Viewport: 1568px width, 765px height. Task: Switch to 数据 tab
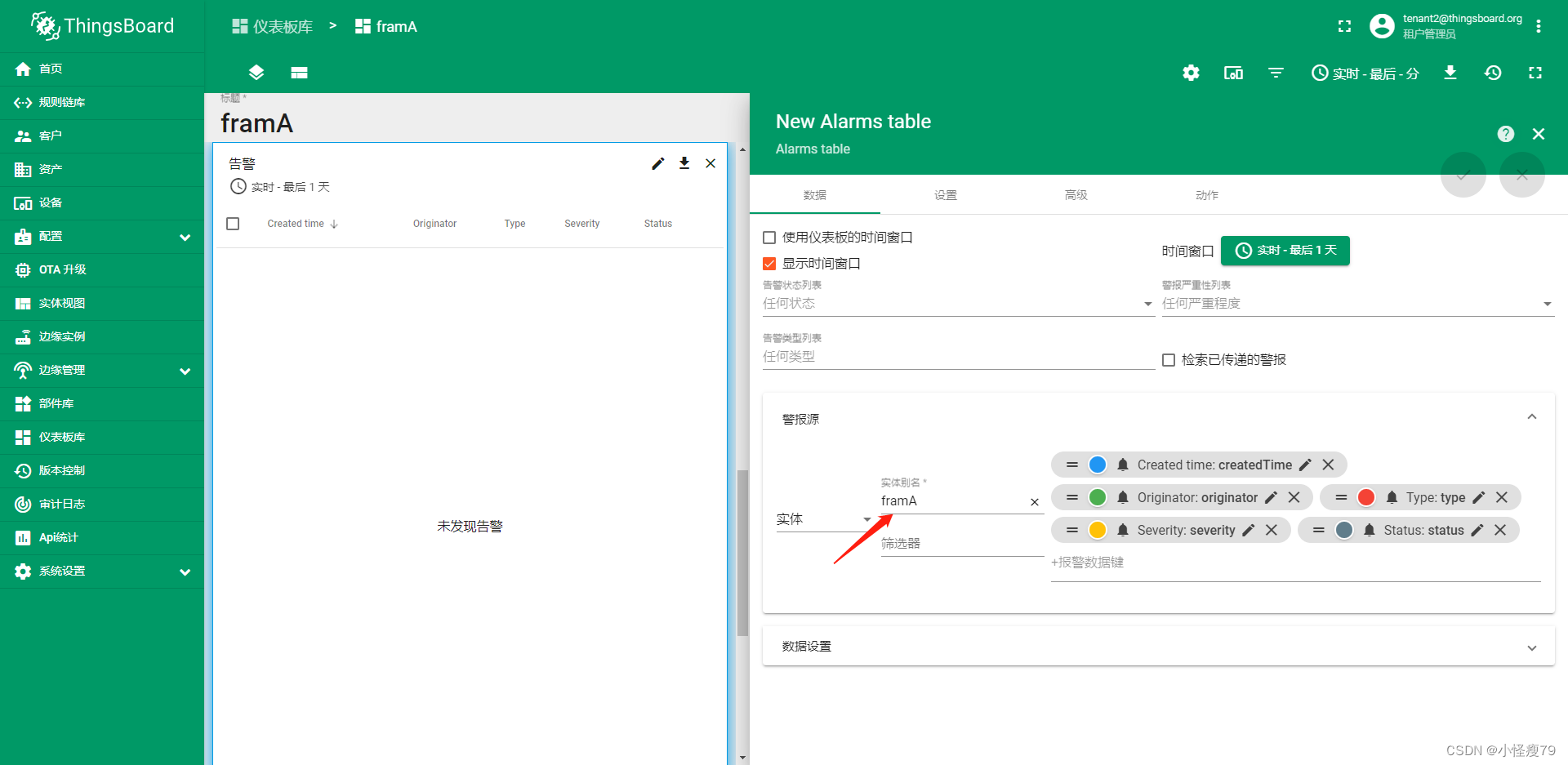tap(815, 195)
